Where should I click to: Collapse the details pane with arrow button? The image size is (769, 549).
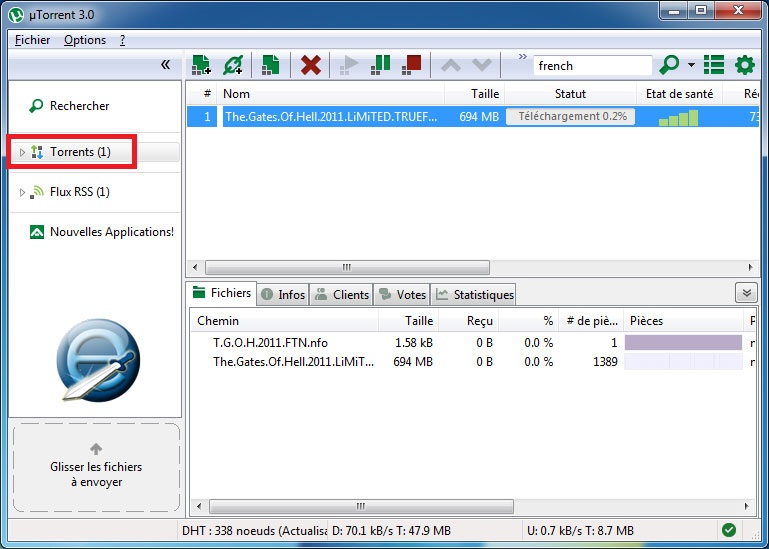pyautogui.click(x=746, y=293)
